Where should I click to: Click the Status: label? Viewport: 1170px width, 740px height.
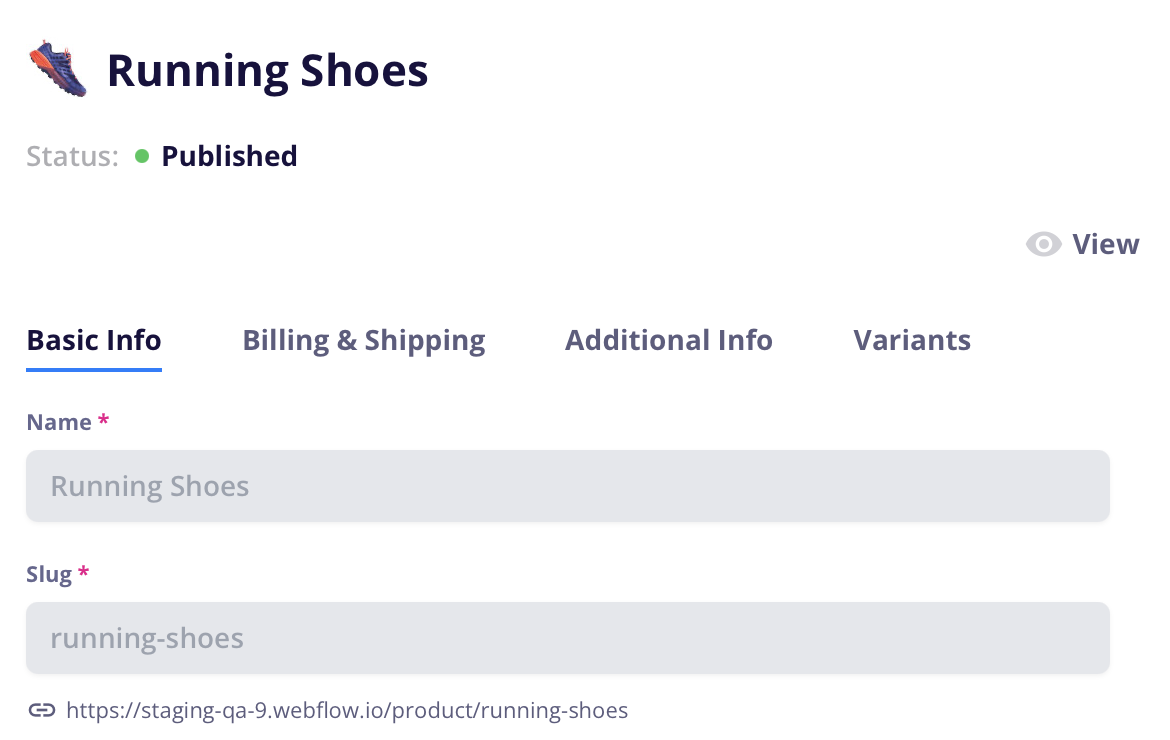pos(72,156)
